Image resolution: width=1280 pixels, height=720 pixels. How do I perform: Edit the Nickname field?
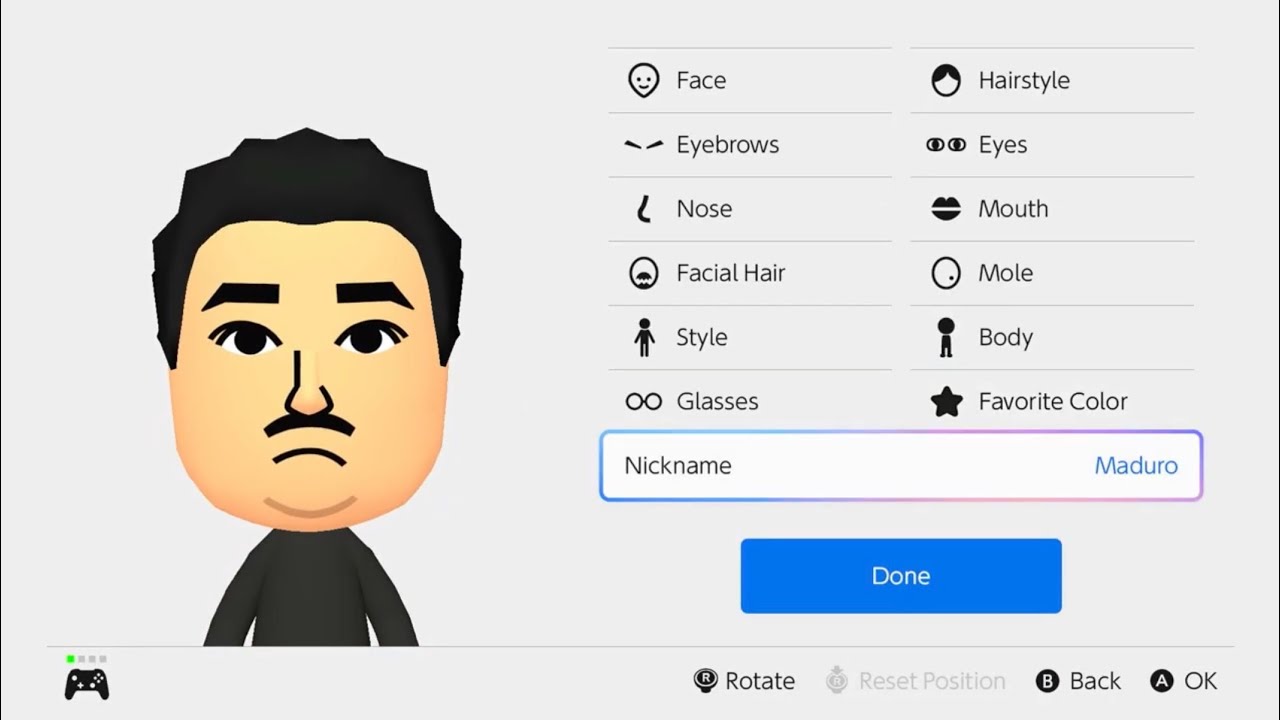click(901, 466)
